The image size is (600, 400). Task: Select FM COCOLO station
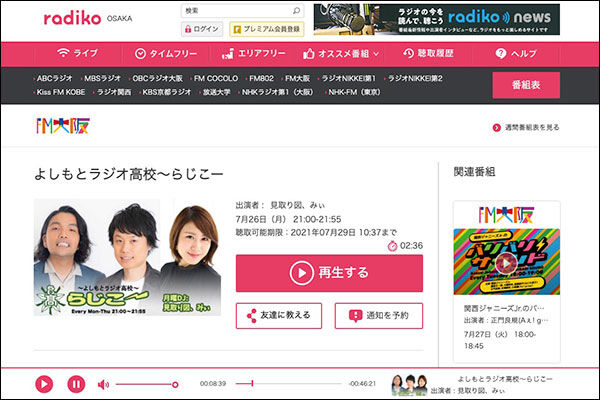215,78
